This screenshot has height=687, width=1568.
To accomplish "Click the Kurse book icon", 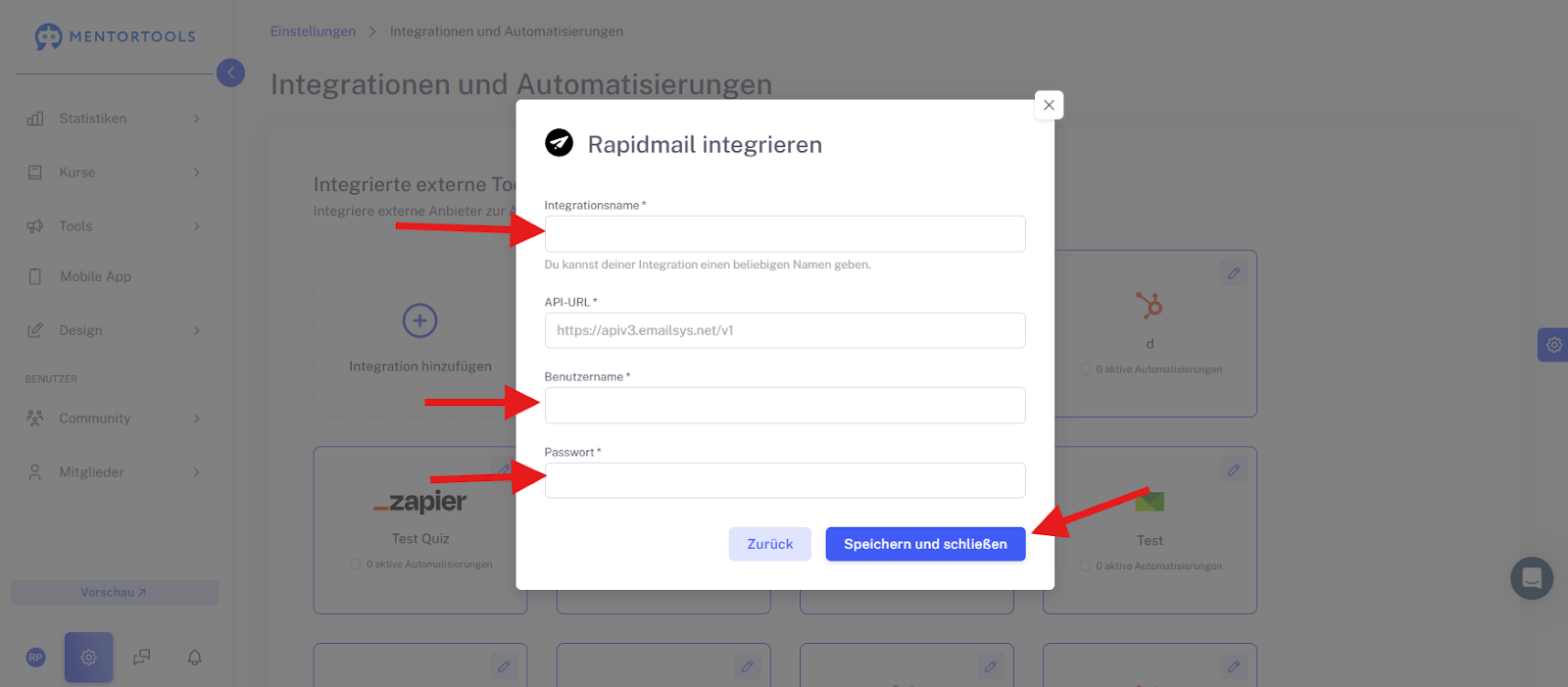I will point(35,172).
